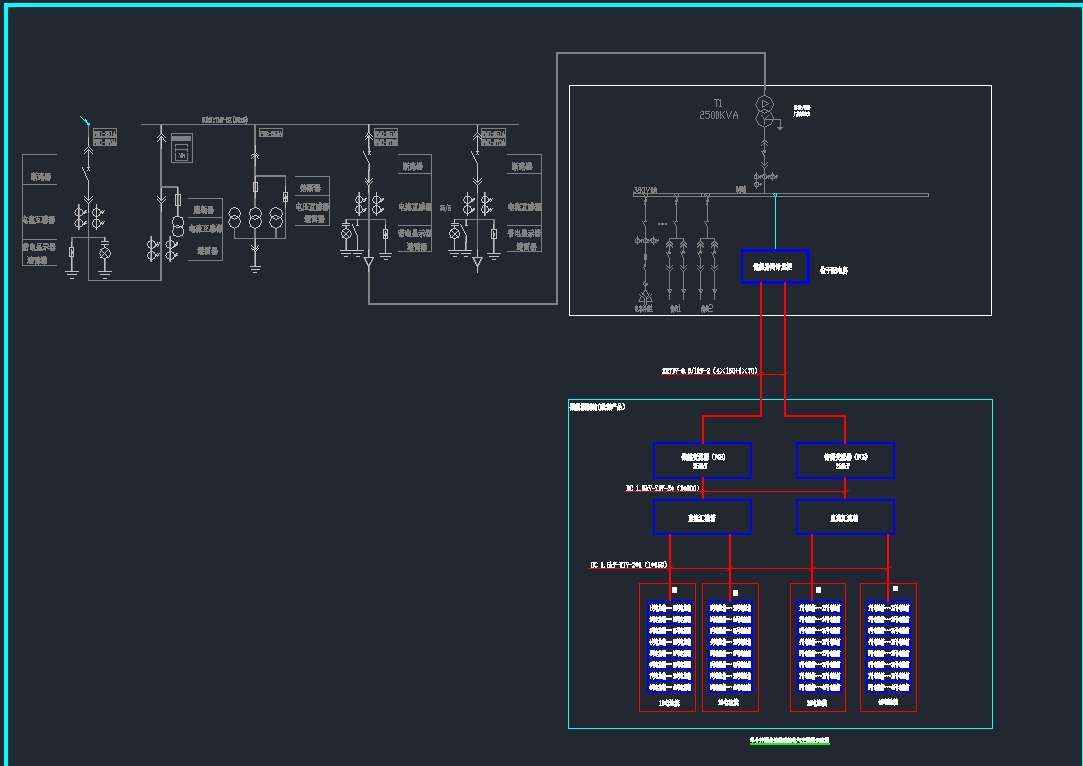Image resolution: width=1083 pixels, height=766 pixels.
Task: Click the cyan line joining the busbar to the blue box
Action: pyautogui.click(x=775, y=222)
